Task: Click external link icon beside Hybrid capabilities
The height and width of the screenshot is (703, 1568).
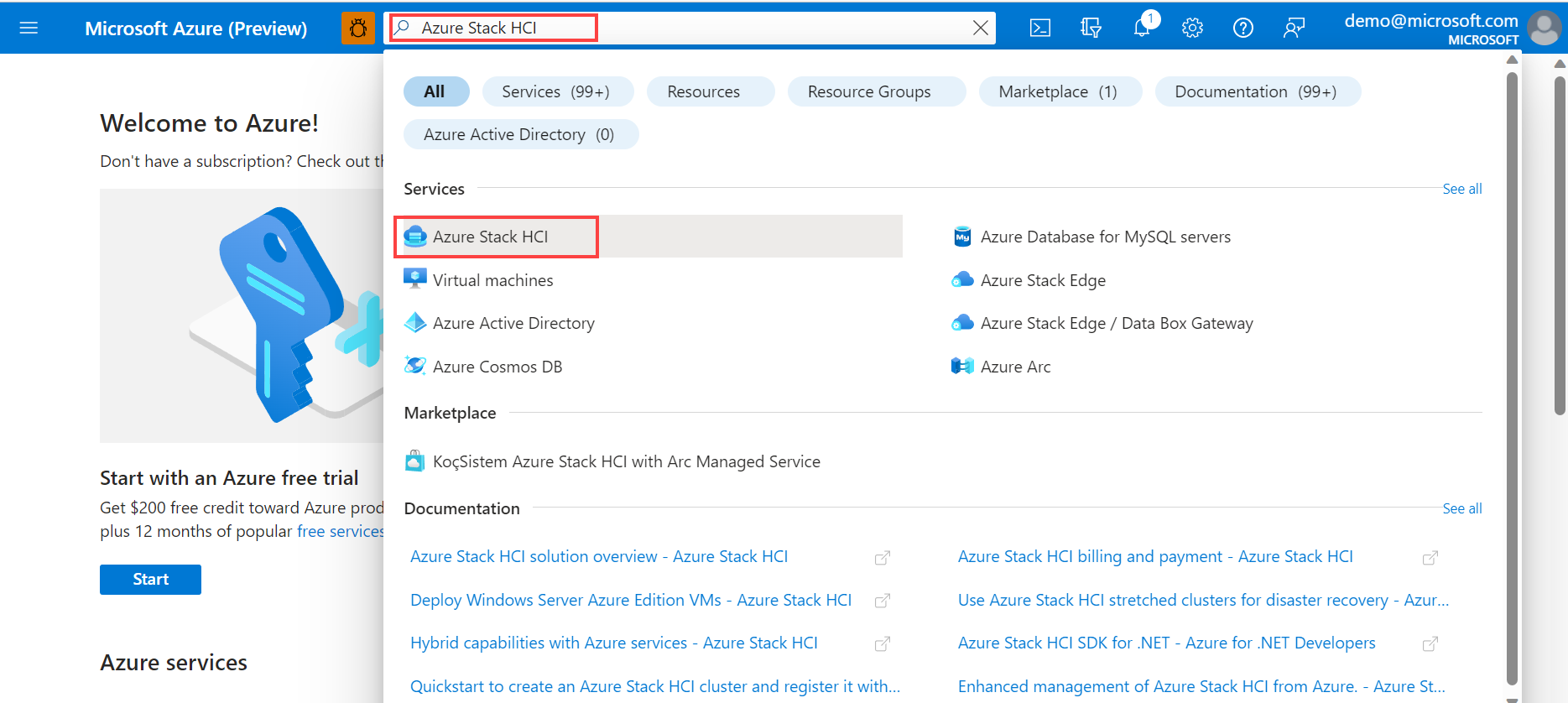Action: [x=883, y=644]
